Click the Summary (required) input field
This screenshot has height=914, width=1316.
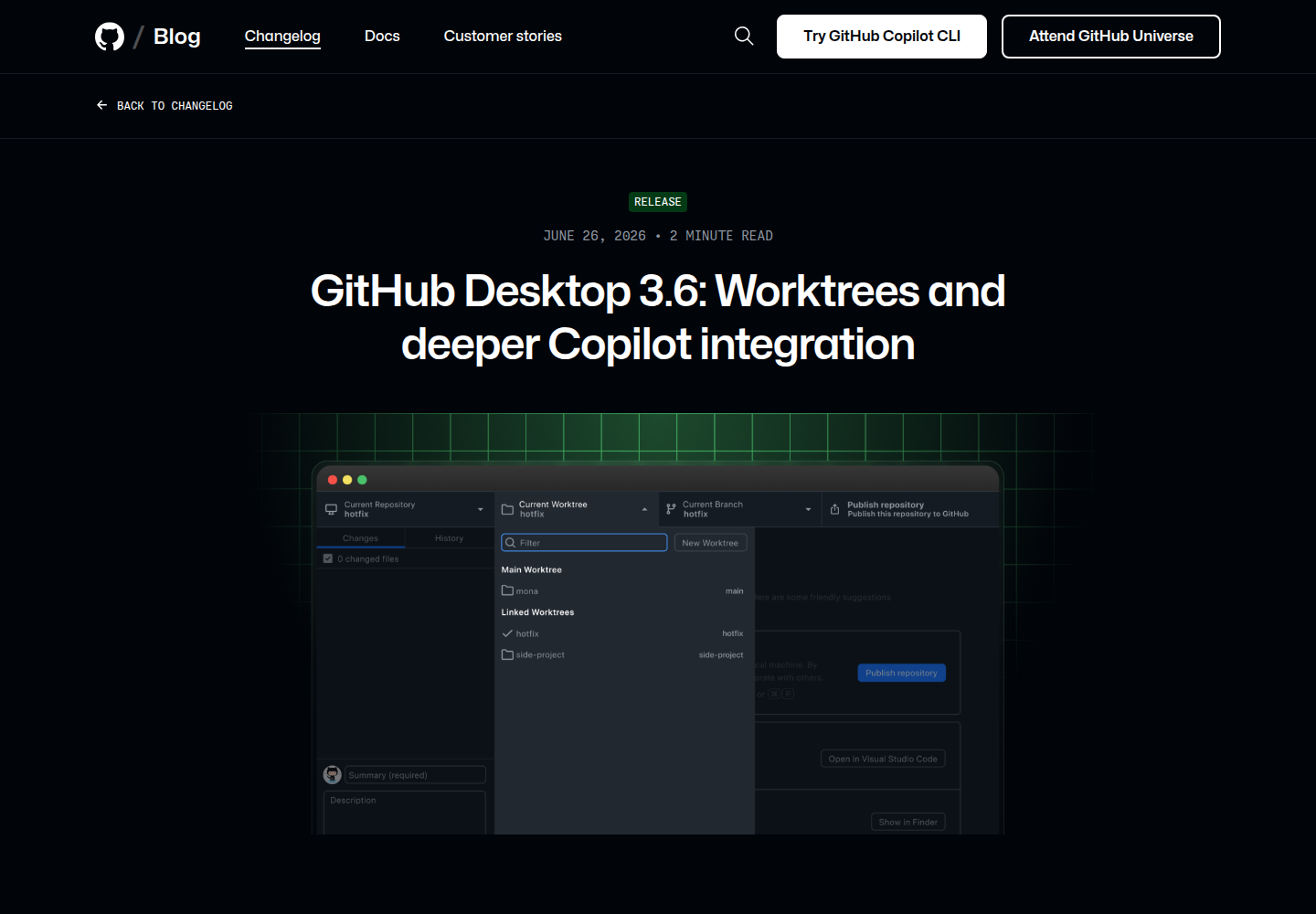pos(415,775)
